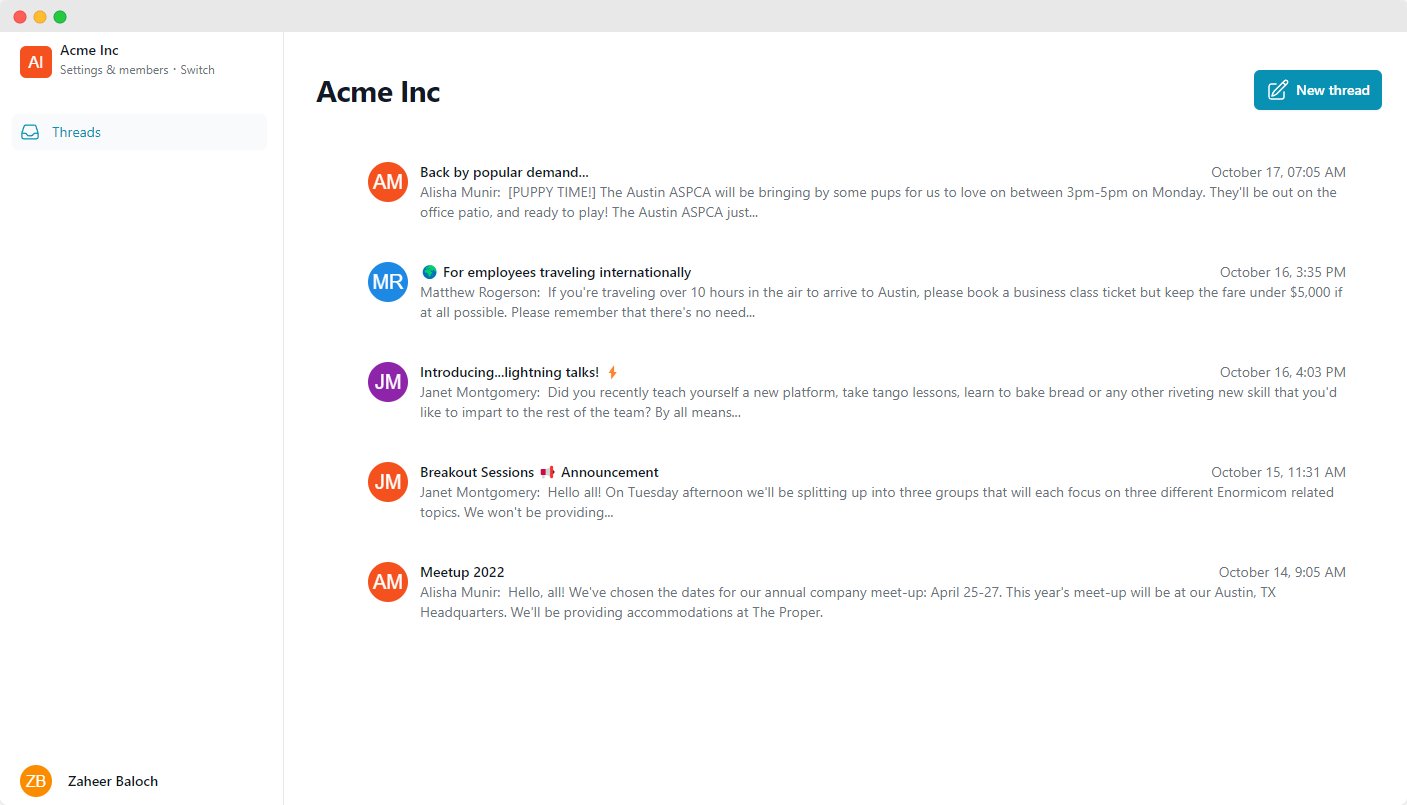Screen dimensions: 1407x805
Task: Open your ZB profile avatar at bottom left
Action: (x=36, y=780)
